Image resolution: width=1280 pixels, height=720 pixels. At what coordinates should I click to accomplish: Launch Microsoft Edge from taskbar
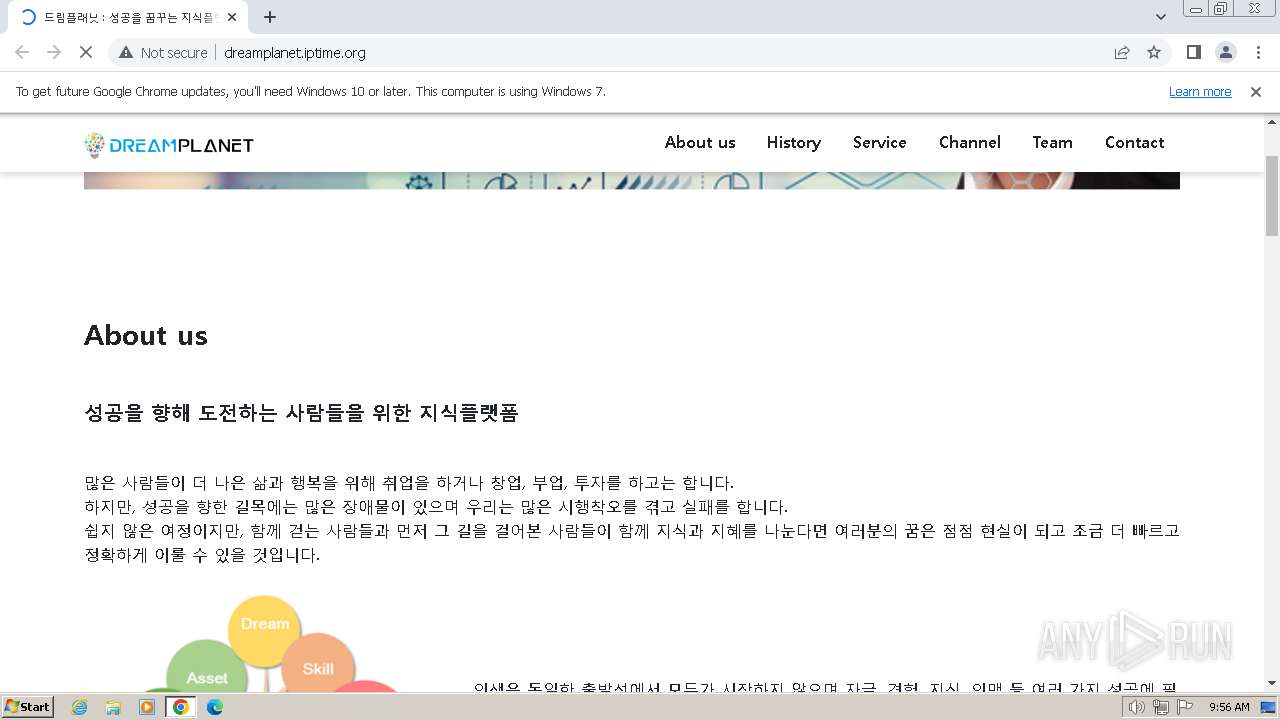click(x=215, y=707)
